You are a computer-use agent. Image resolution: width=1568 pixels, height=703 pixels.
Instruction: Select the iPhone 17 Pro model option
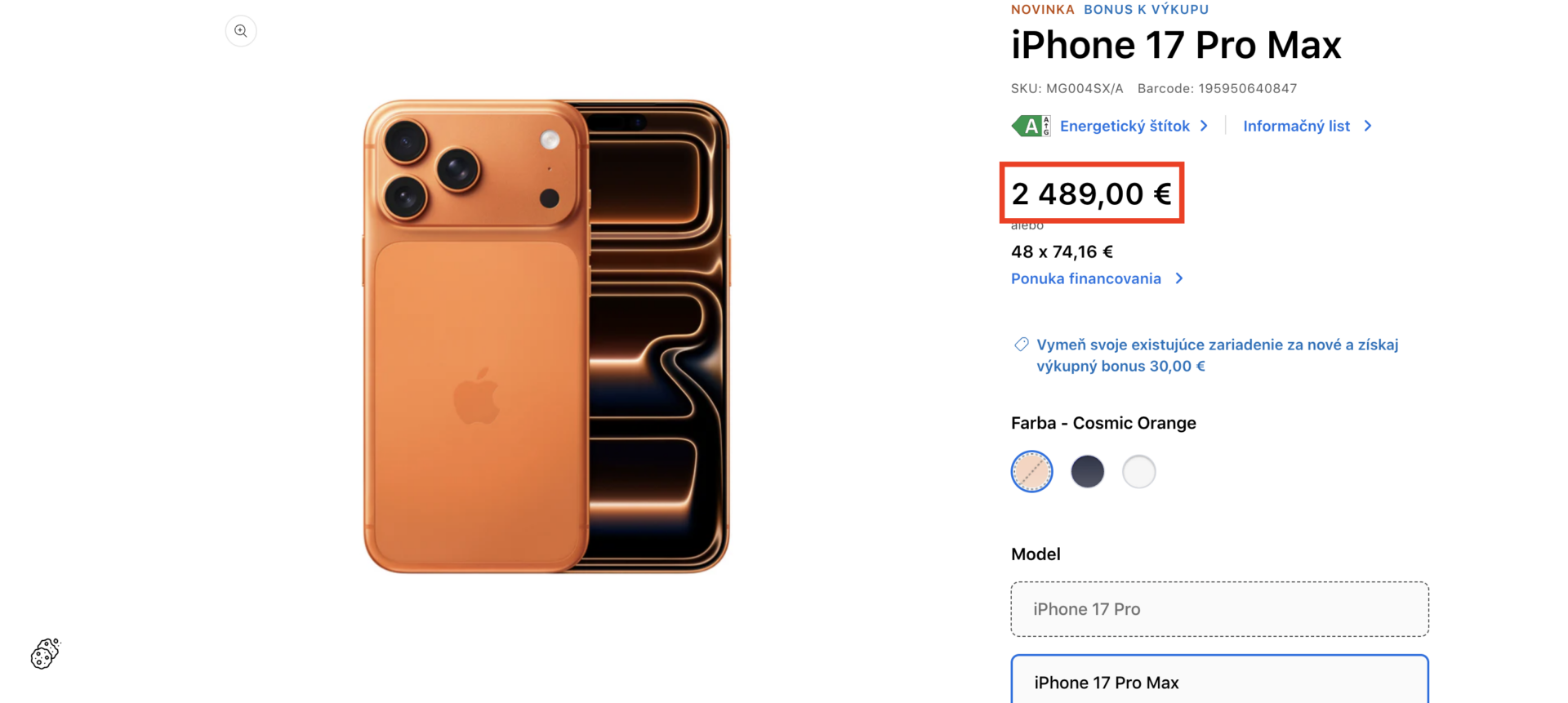coord(1219,608)
